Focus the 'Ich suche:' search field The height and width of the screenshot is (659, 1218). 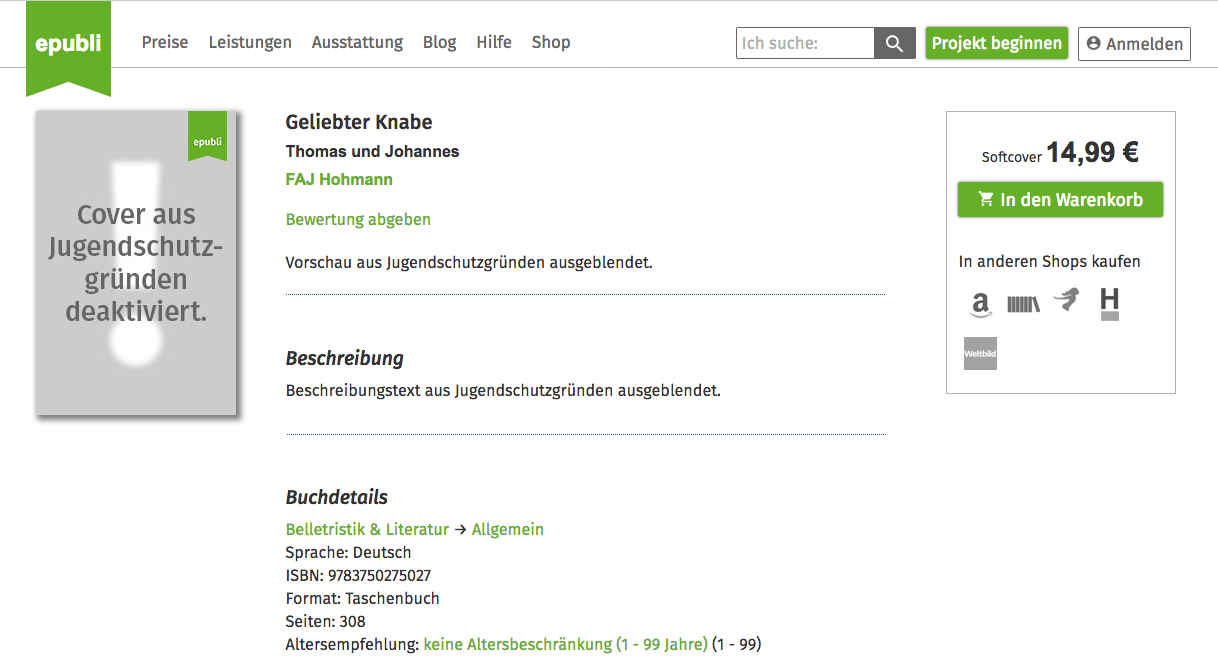(805, 43)
